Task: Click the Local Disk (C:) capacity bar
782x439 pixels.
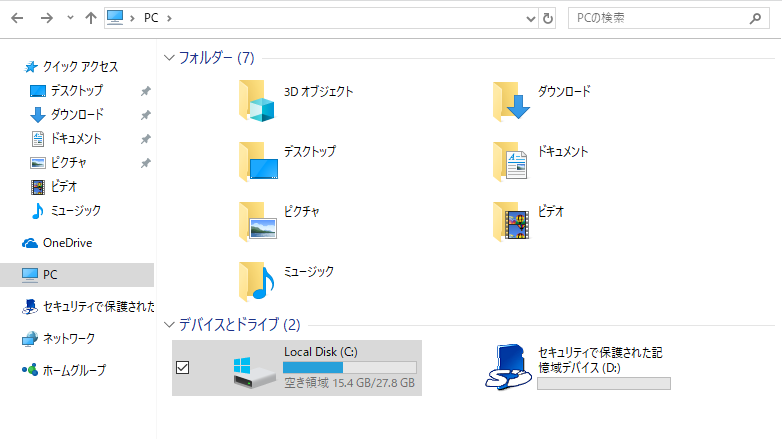Action: coord(349,367)
